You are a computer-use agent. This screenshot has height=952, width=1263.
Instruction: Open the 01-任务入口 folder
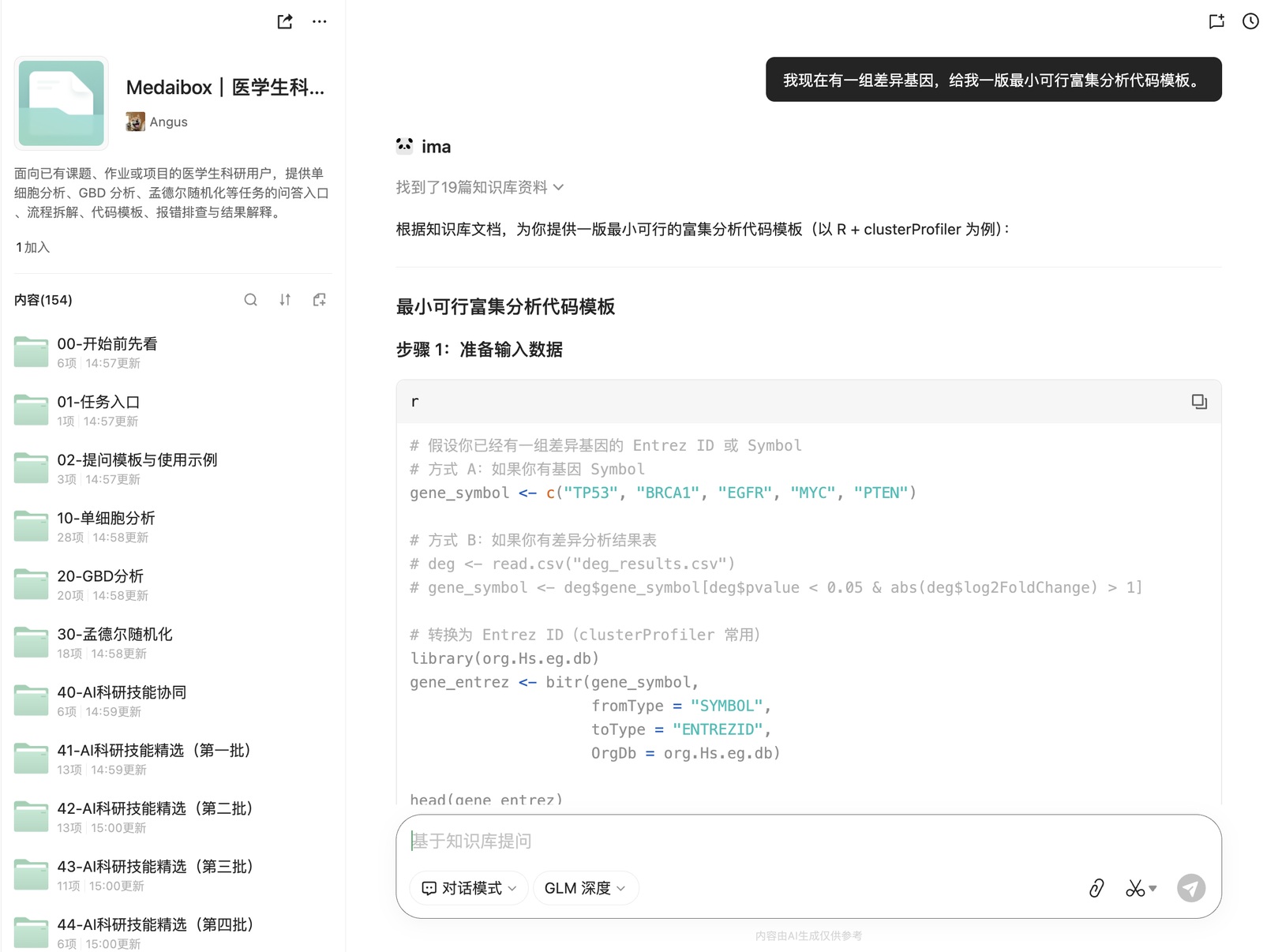point(172,410)
